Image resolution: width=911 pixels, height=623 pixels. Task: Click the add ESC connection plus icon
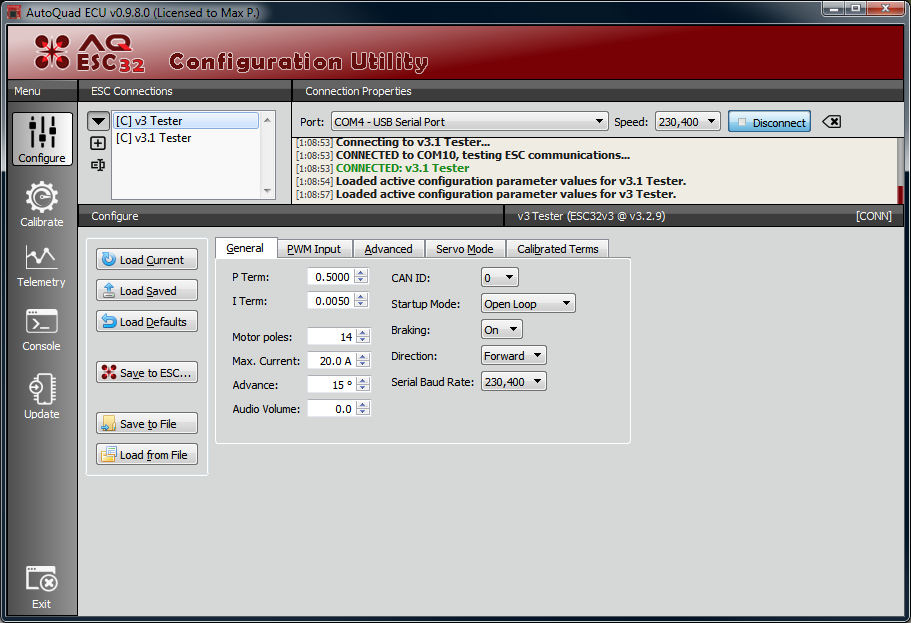pyautogui.click(x=98, y=143)
